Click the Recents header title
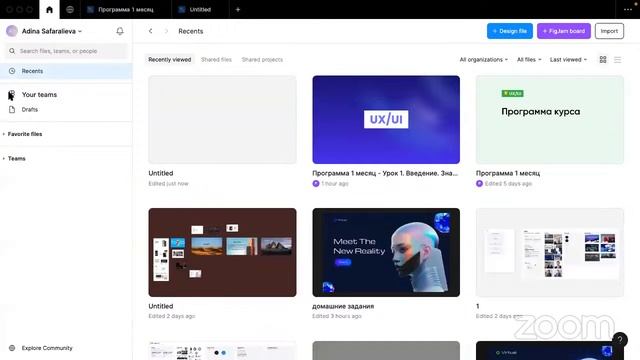This screenshot has width=640, height=360. click(191, 31)
